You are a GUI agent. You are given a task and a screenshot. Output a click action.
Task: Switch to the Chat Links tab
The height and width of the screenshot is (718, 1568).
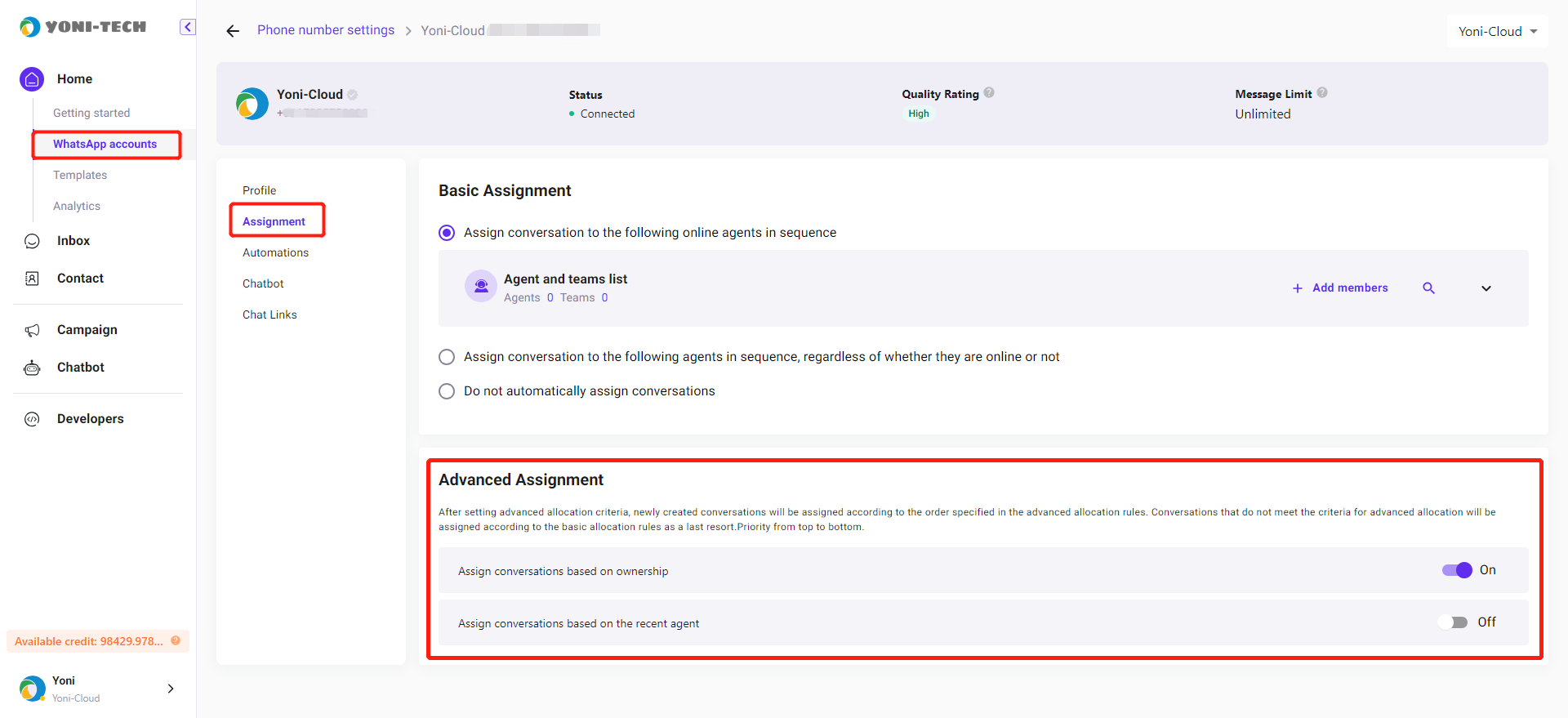tap(269, 314)
